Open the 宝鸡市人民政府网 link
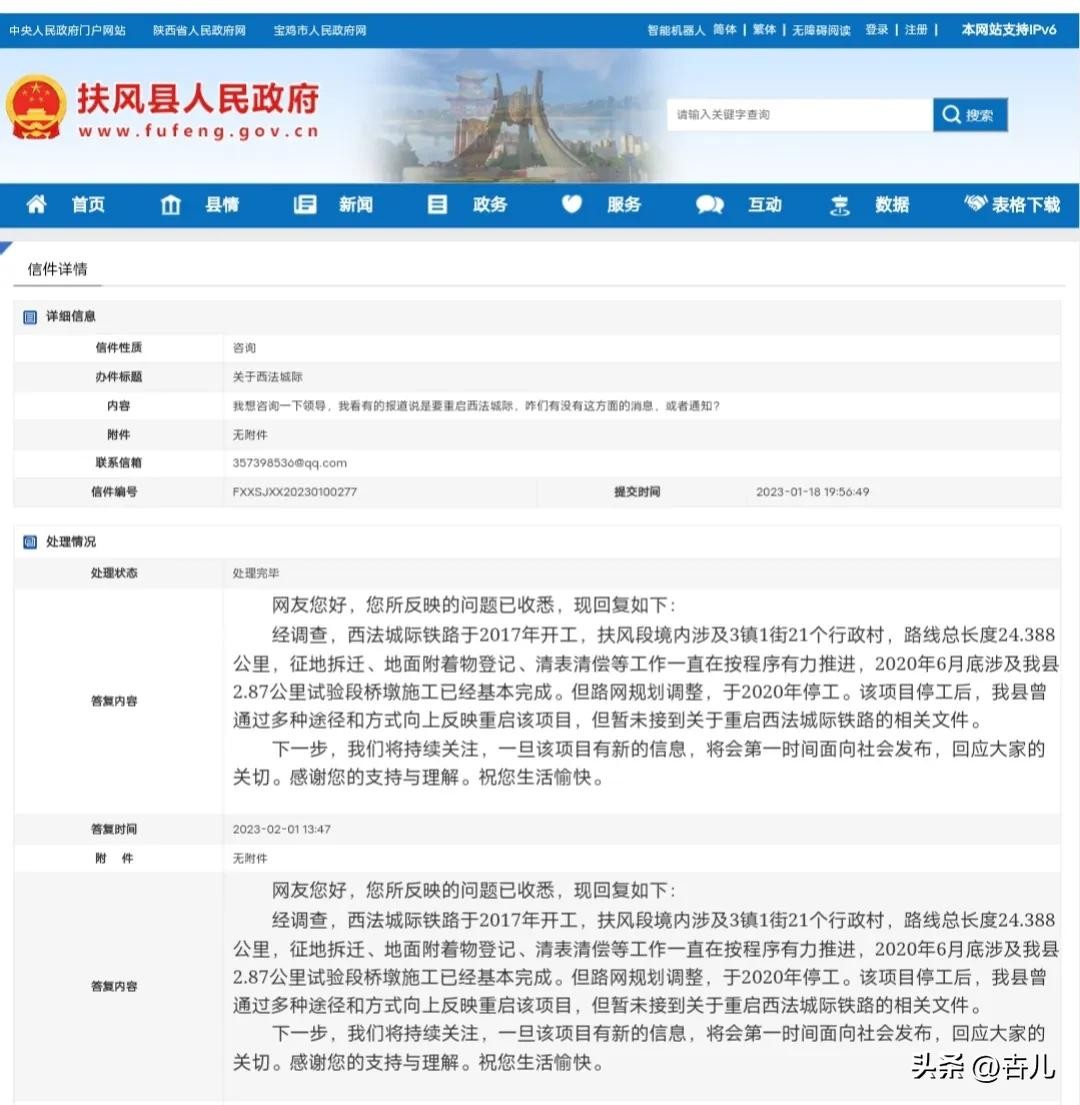This screenshot has width=1080, height=1105. 320,30
